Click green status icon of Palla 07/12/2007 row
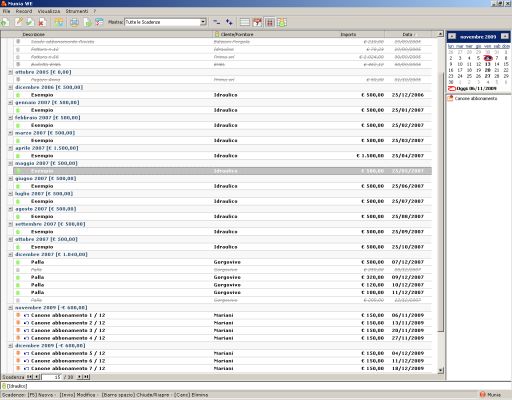The height and width of the screenshot is (400, 512). 18,262
